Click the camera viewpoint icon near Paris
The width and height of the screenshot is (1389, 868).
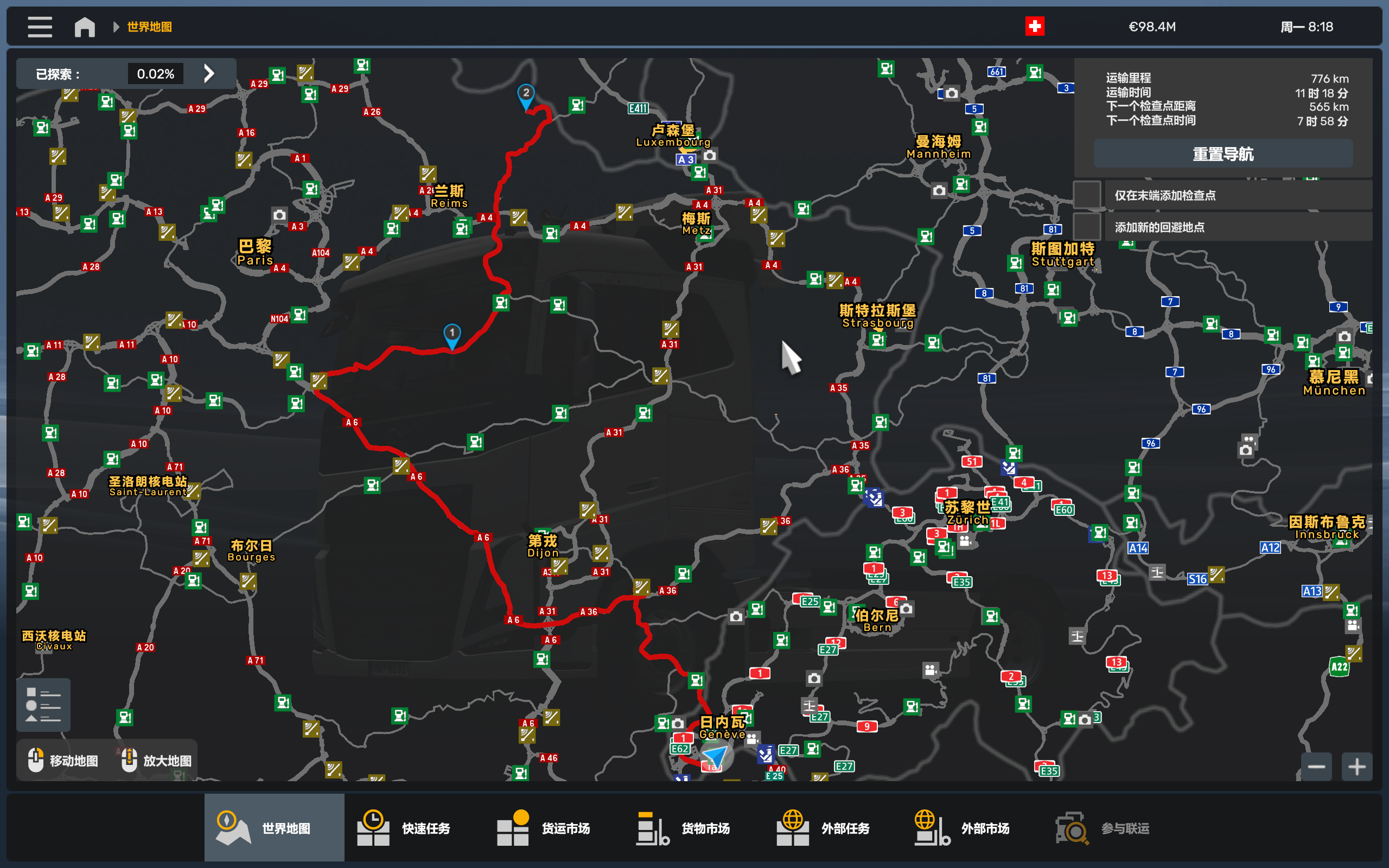(x=279, y=215)
